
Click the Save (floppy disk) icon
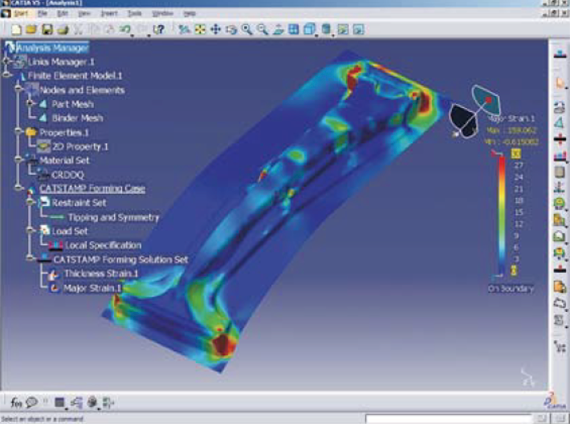coord(47,29)
